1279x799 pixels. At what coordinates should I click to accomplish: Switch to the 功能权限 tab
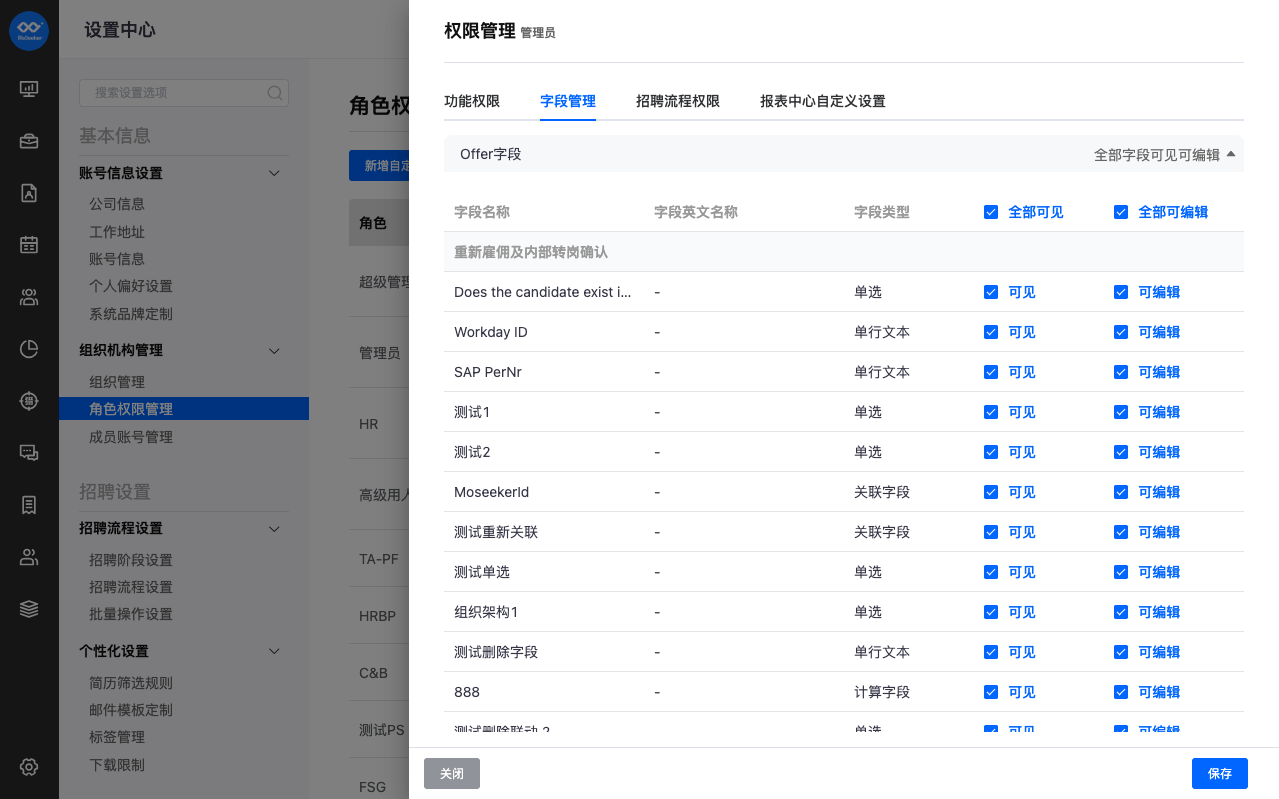click(472, 101)
